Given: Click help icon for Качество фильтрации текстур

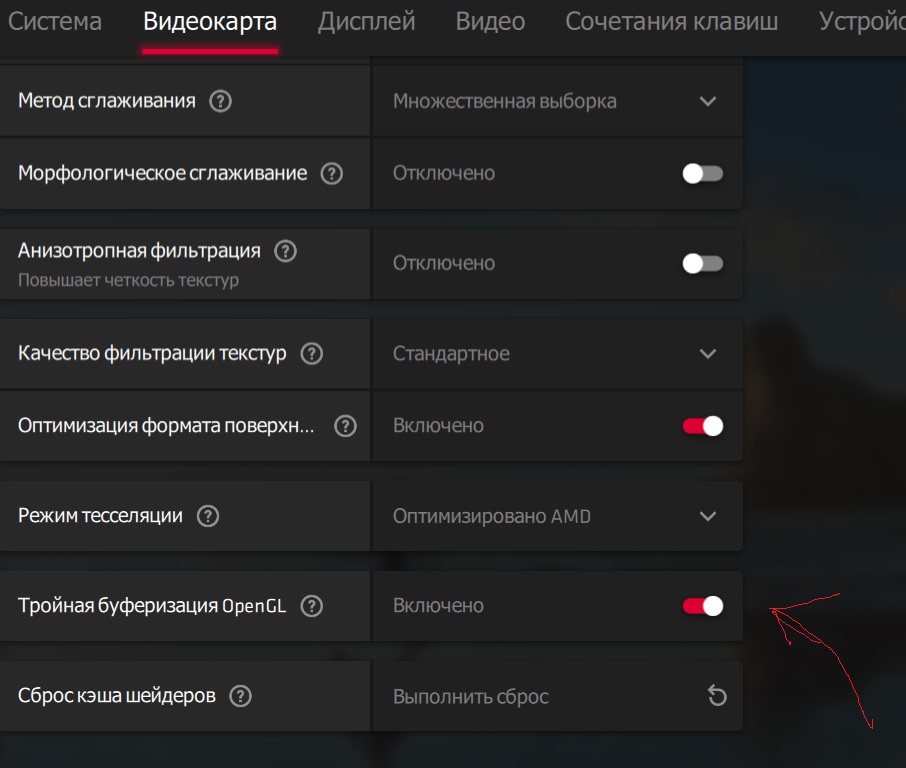Looking at the screenshot, I should click(312, 353).
